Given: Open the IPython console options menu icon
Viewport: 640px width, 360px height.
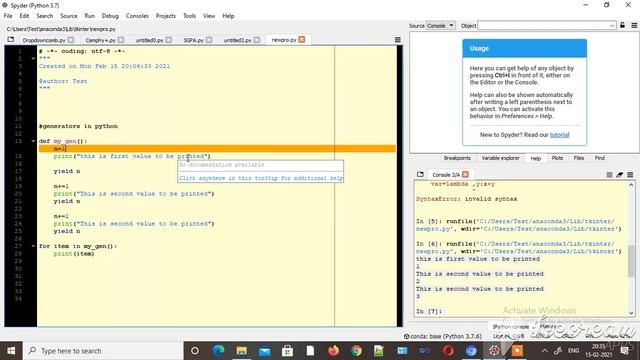Looking at the screenshot, I should coord(630,175).
